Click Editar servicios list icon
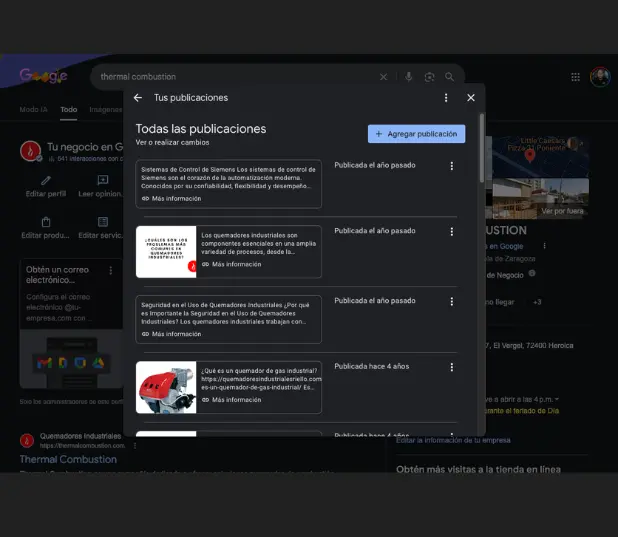The image size is (618, 537). 103,222
